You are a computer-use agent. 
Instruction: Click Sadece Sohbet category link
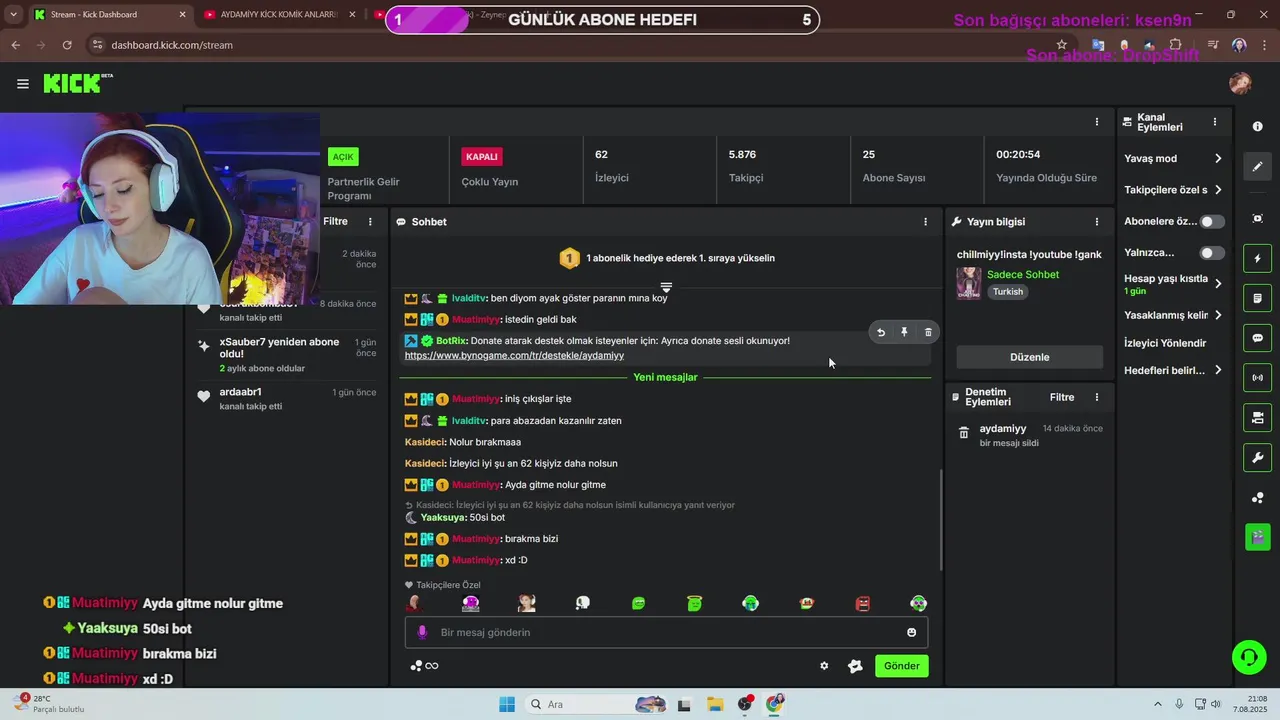point(1022,275)
